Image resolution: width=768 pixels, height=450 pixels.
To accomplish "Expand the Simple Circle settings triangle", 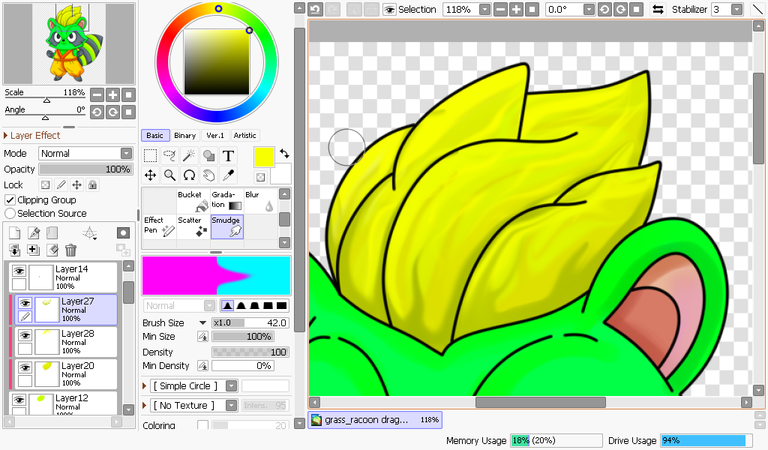I will point(144,386).
